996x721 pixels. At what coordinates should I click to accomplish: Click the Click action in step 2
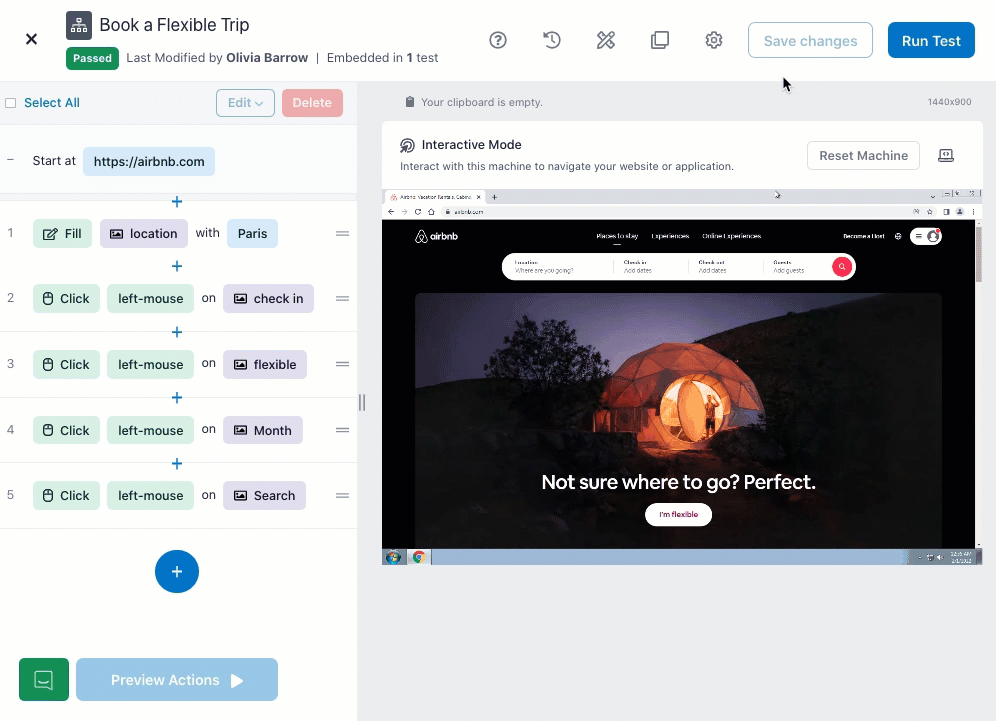click(x=66, y=299)
